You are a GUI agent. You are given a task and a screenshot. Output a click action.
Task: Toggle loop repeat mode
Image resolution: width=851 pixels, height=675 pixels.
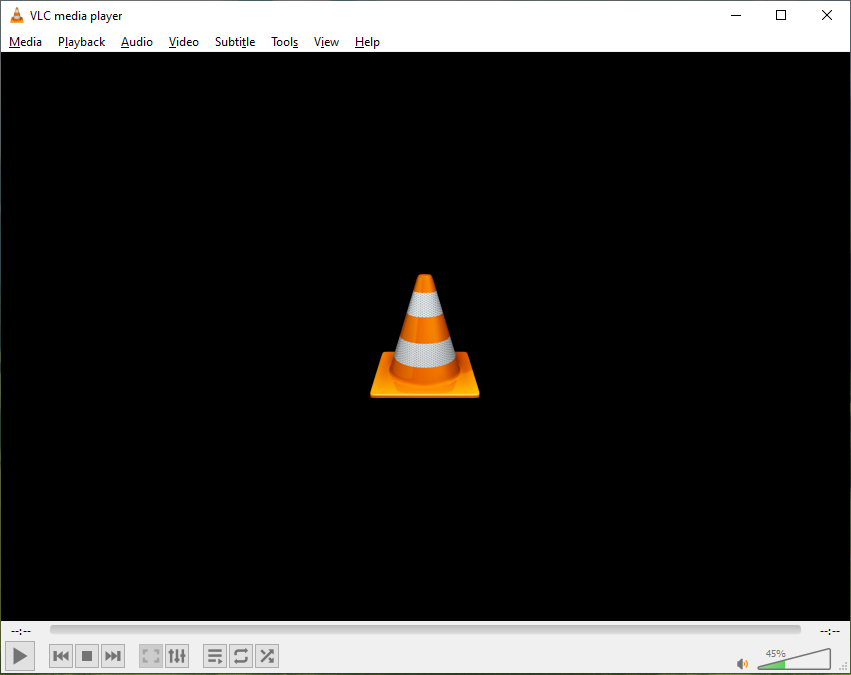pos(241,656)
